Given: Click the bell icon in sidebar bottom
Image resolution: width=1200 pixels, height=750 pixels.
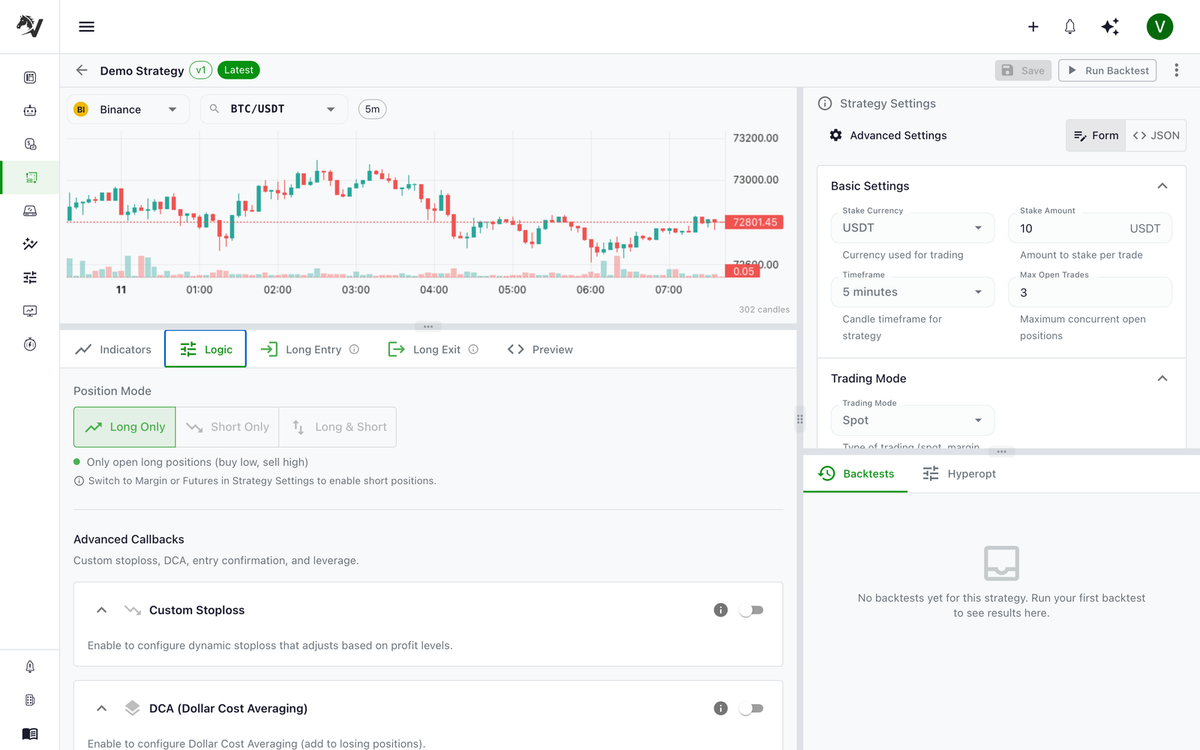Looking at the screenshot, I should click(30, 667).
